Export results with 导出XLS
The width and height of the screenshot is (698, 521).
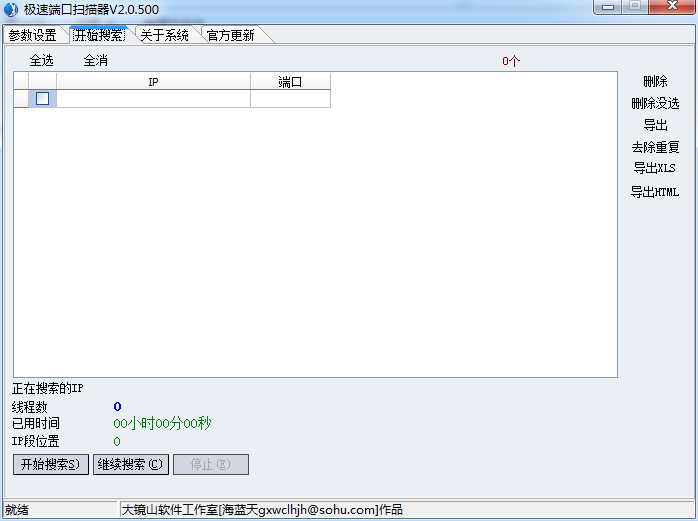654,168
